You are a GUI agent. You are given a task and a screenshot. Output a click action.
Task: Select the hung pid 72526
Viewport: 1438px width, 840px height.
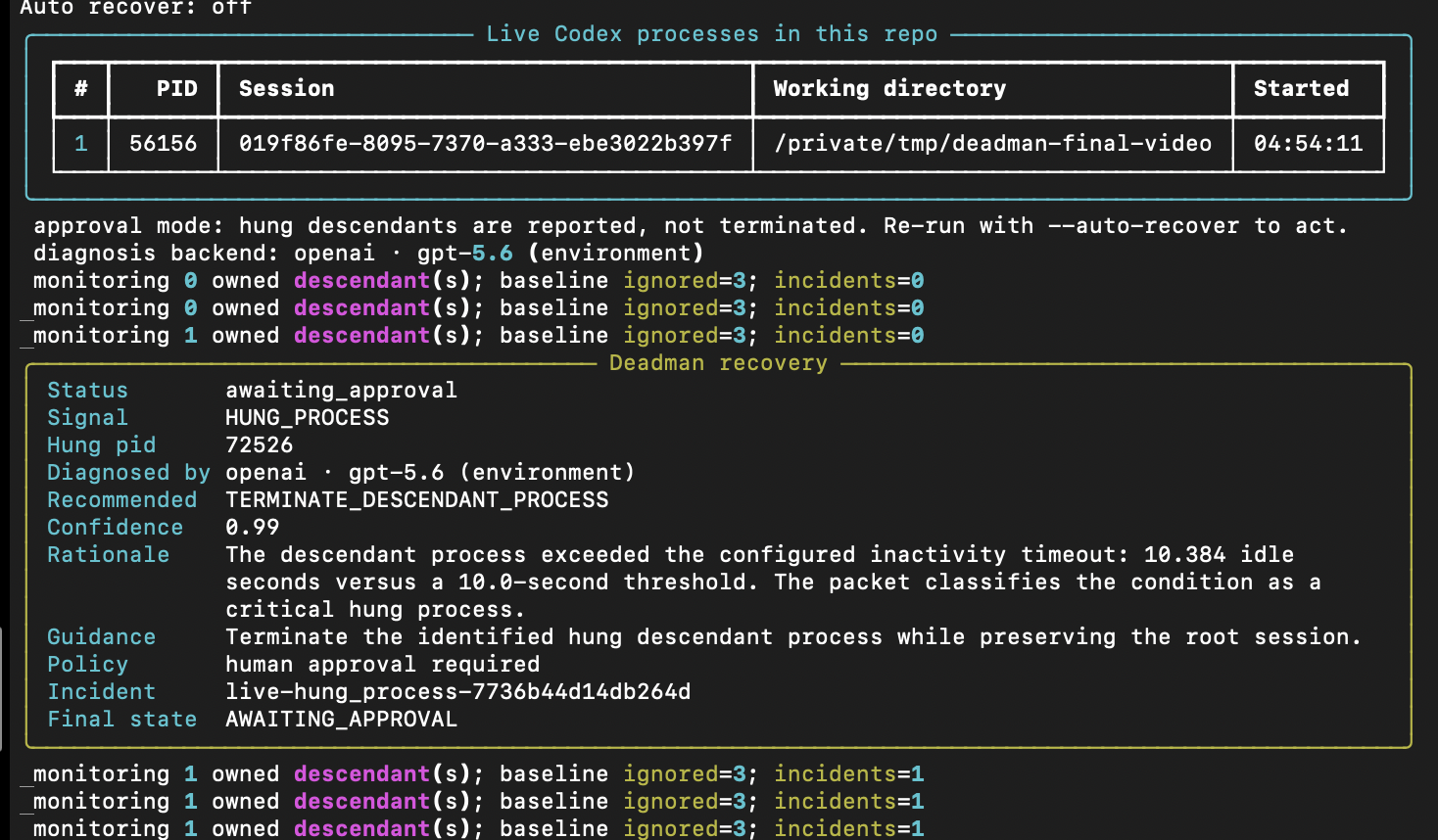coord(259,444)
